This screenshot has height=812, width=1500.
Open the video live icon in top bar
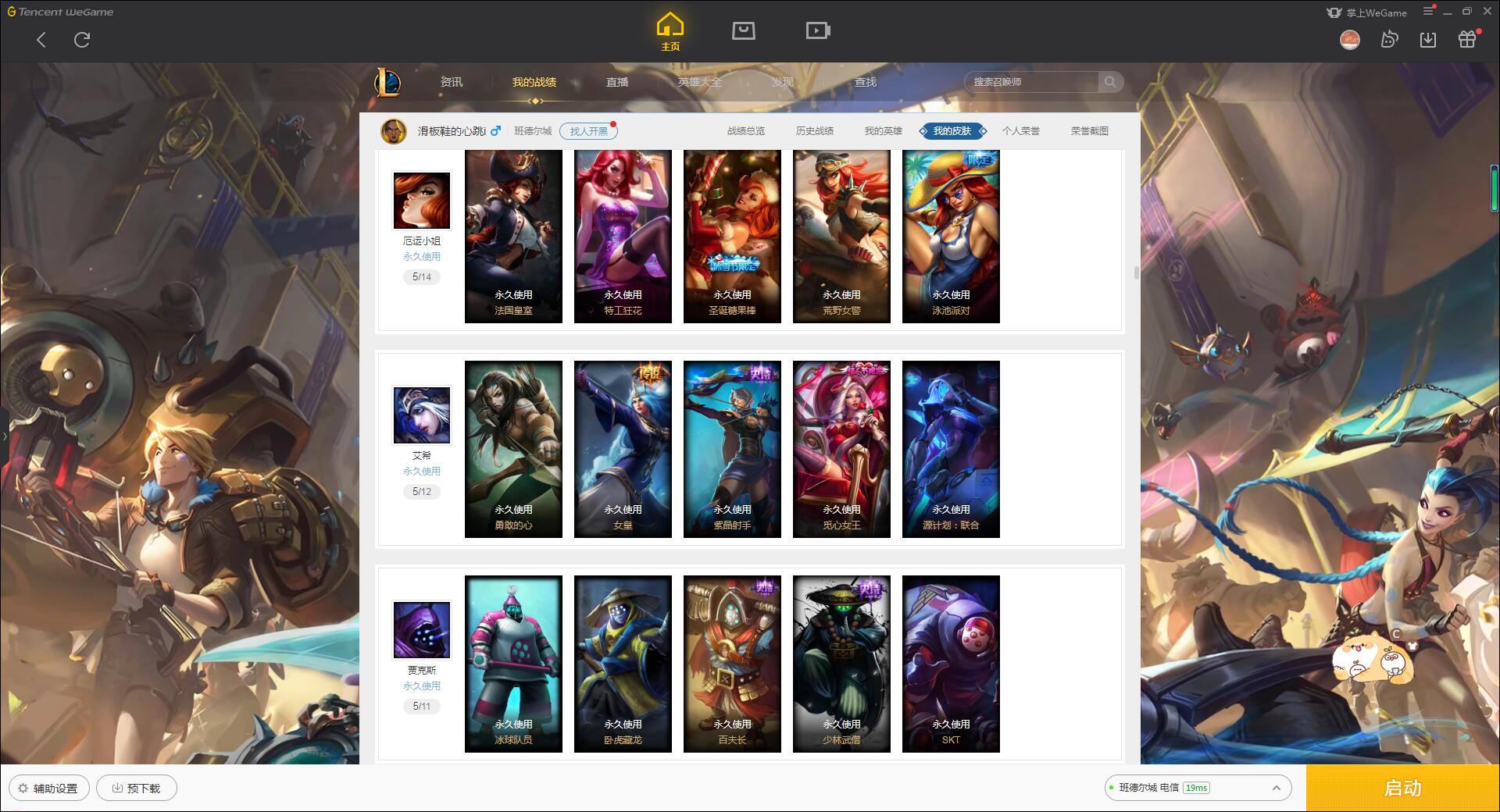(818, 31)
